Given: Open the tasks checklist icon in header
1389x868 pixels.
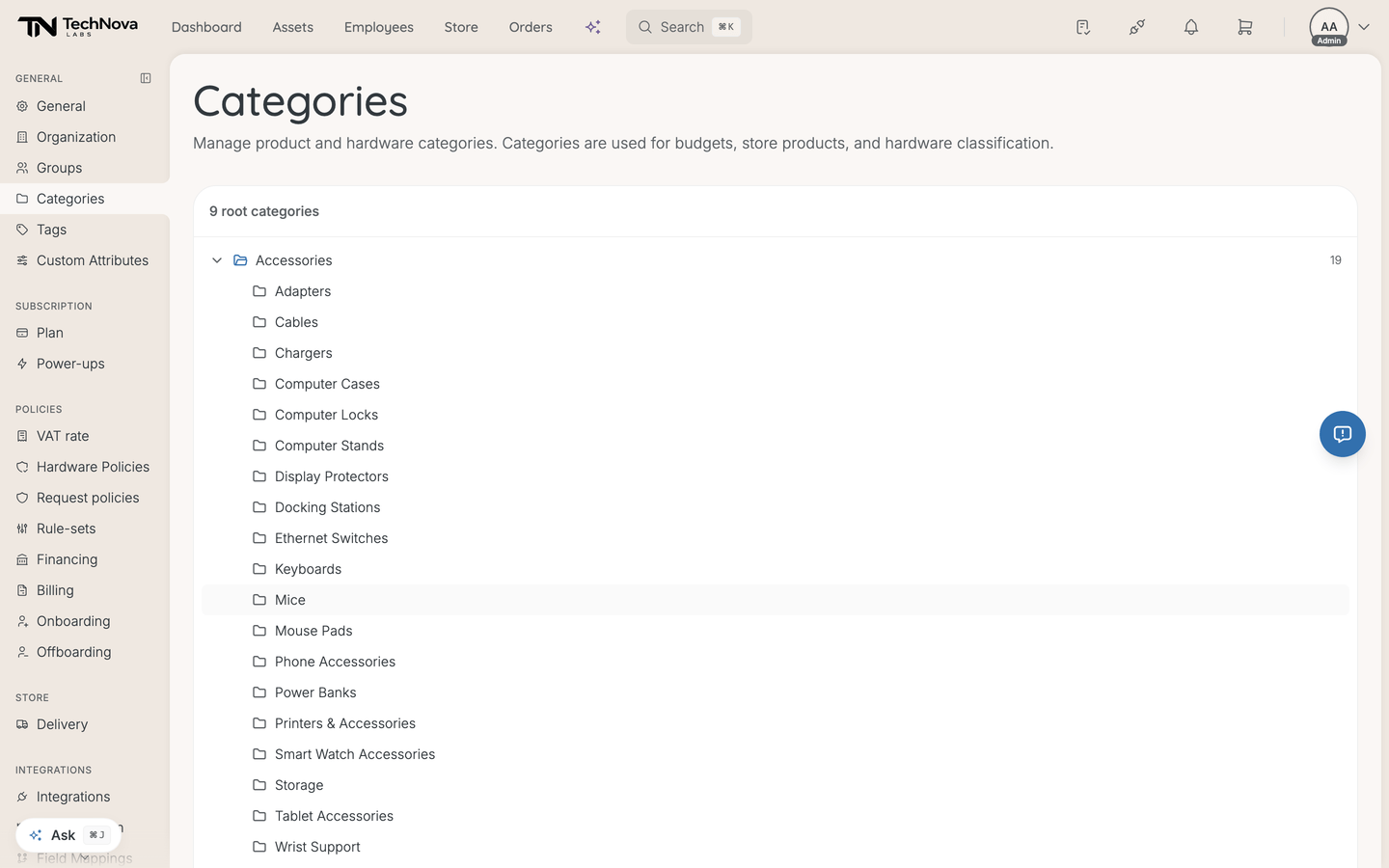Looking at the screenshot, I should point(1083,27).
